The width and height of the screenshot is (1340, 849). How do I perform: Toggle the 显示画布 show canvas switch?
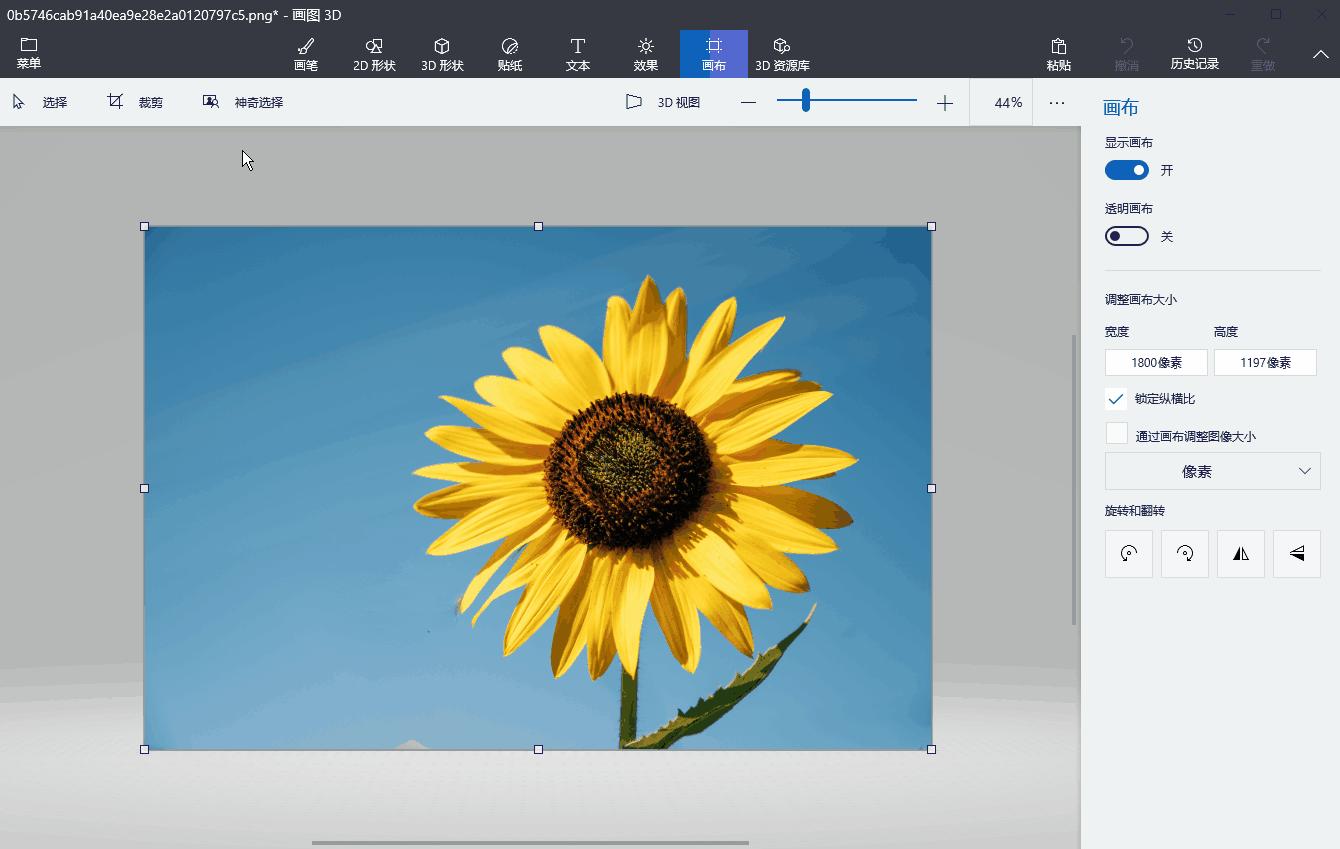point(1127,170)
